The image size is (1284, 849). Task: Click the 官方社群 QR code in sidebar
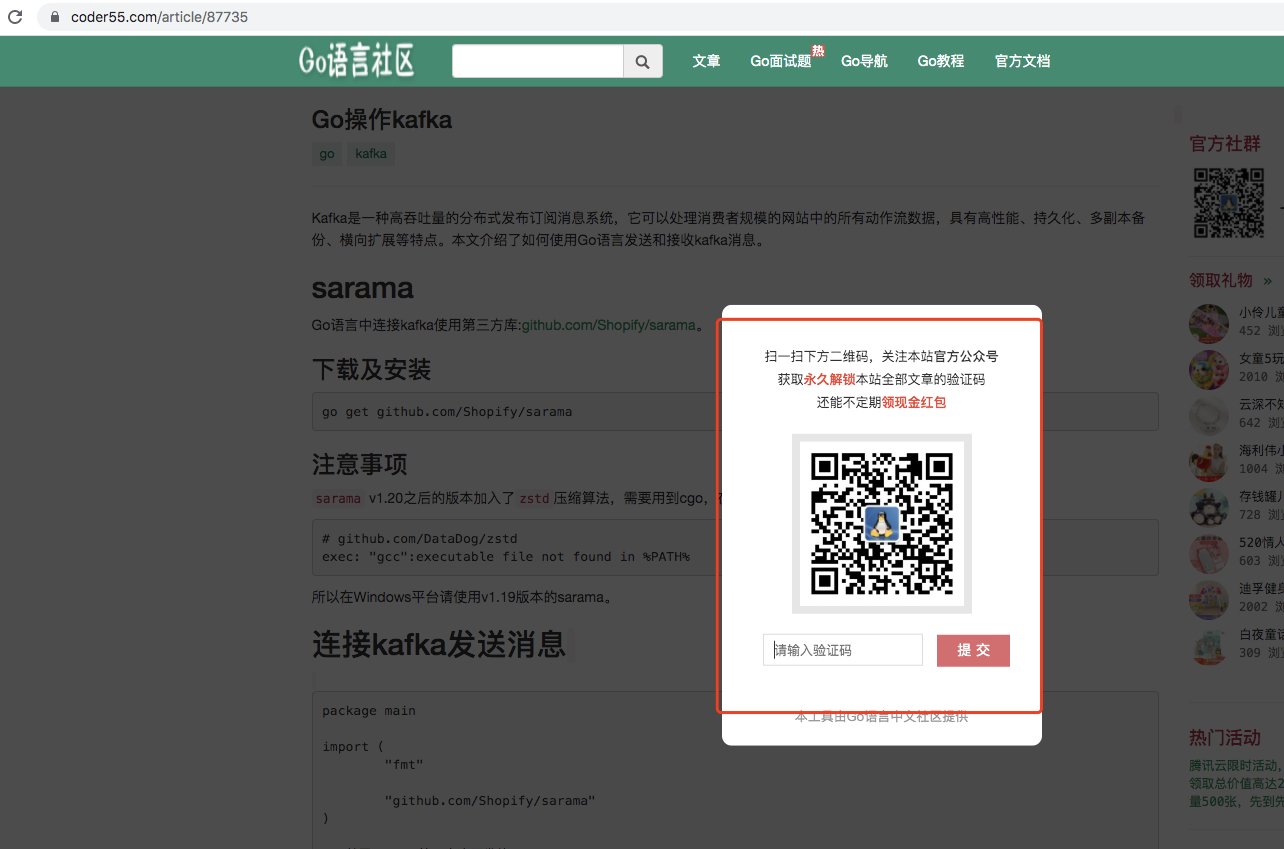point(1228,203)
